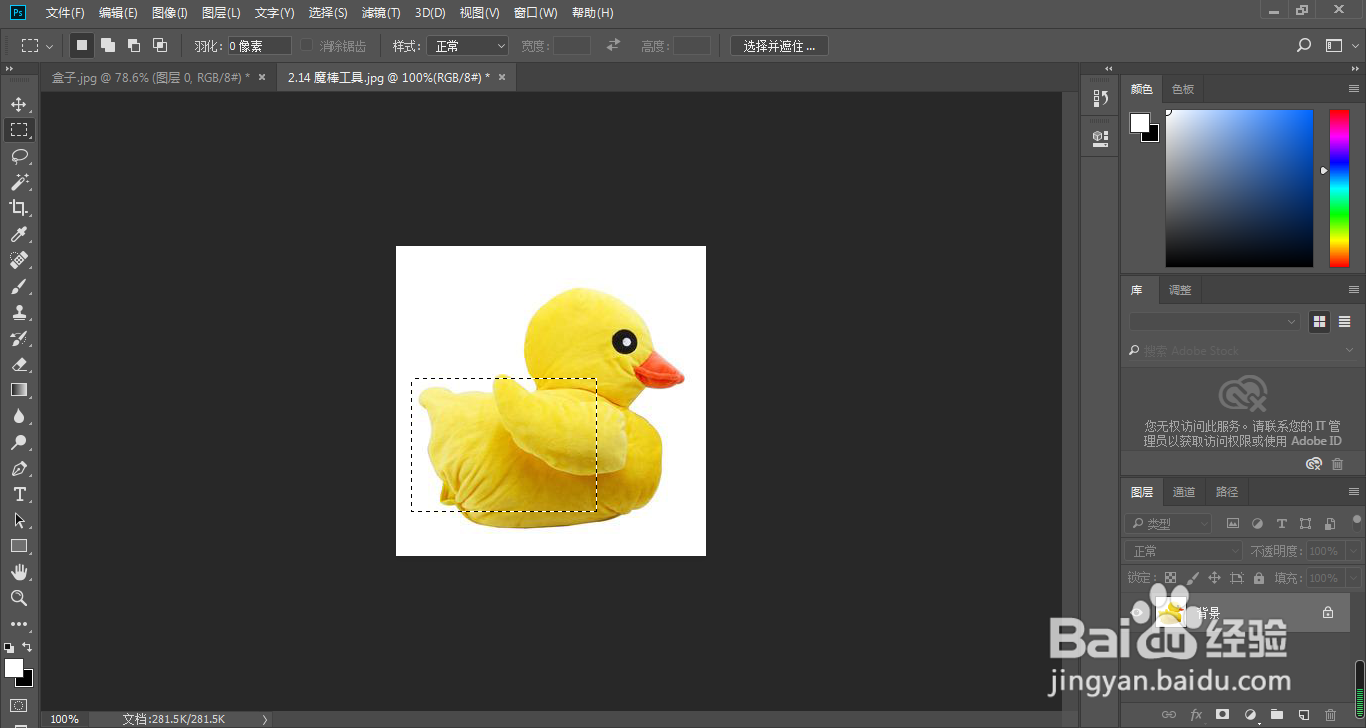Switch to the 盒子.jpg document tab

coord(150,77)
